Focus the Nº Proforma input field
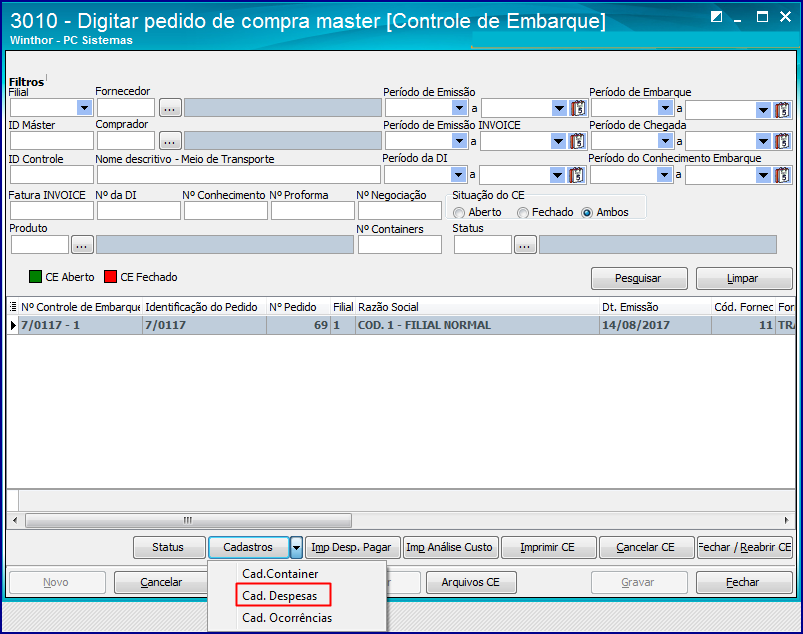The width and height of the screenshot is (803, 634). coord(313,211)
